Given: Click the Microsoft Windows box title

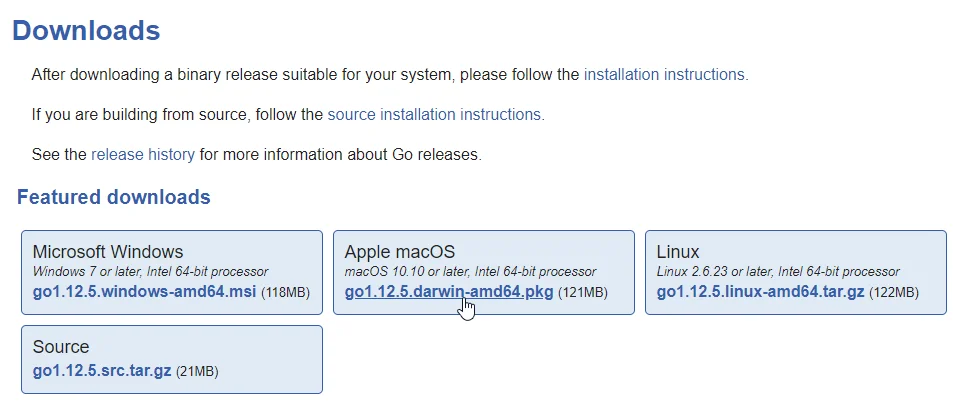Looking at the screenshot, I should (108, 252).
